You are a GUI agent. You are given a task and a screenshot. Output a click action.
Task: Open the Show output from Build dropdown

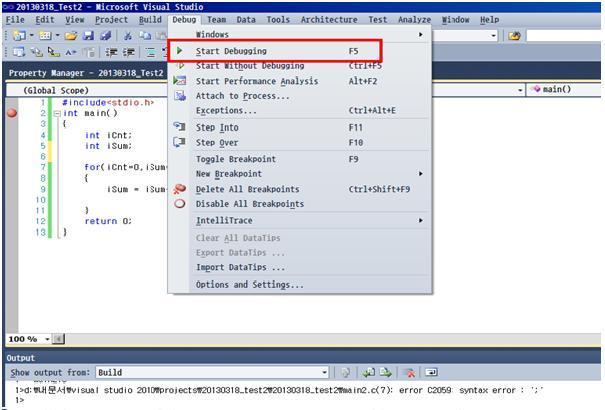[x=325, y=373]
